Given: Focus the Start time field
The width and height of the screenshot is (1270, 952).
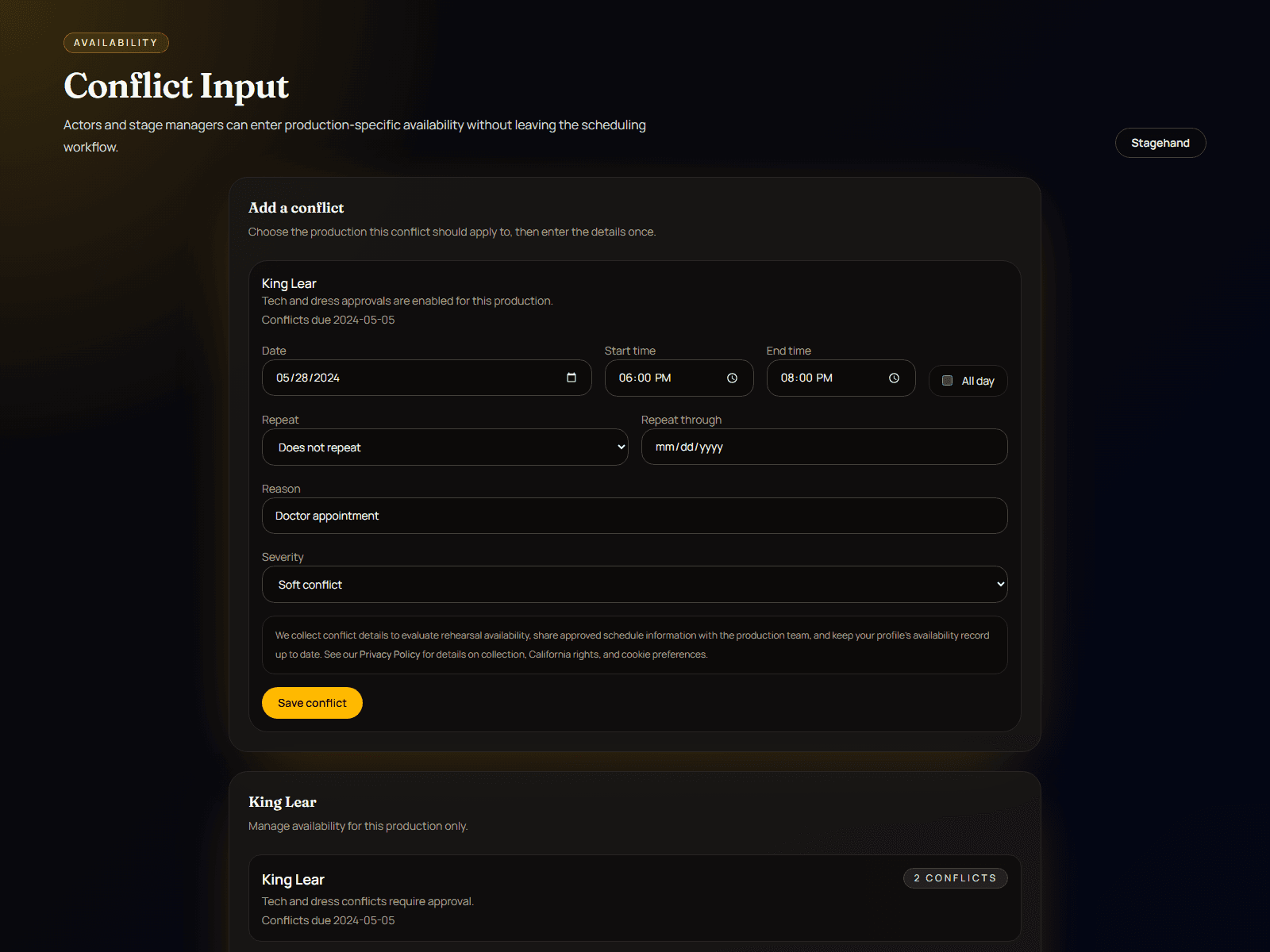Looking at the screenshot, I should (679, 378).
